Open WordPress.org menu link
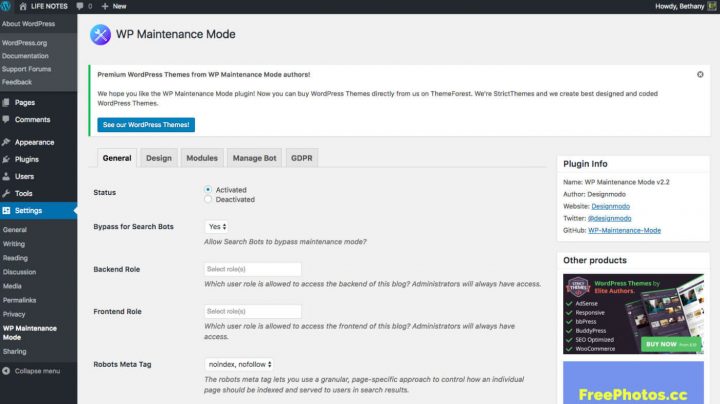Image resolution: width=720 pixels, height=404 pixels. pos(24,43)
